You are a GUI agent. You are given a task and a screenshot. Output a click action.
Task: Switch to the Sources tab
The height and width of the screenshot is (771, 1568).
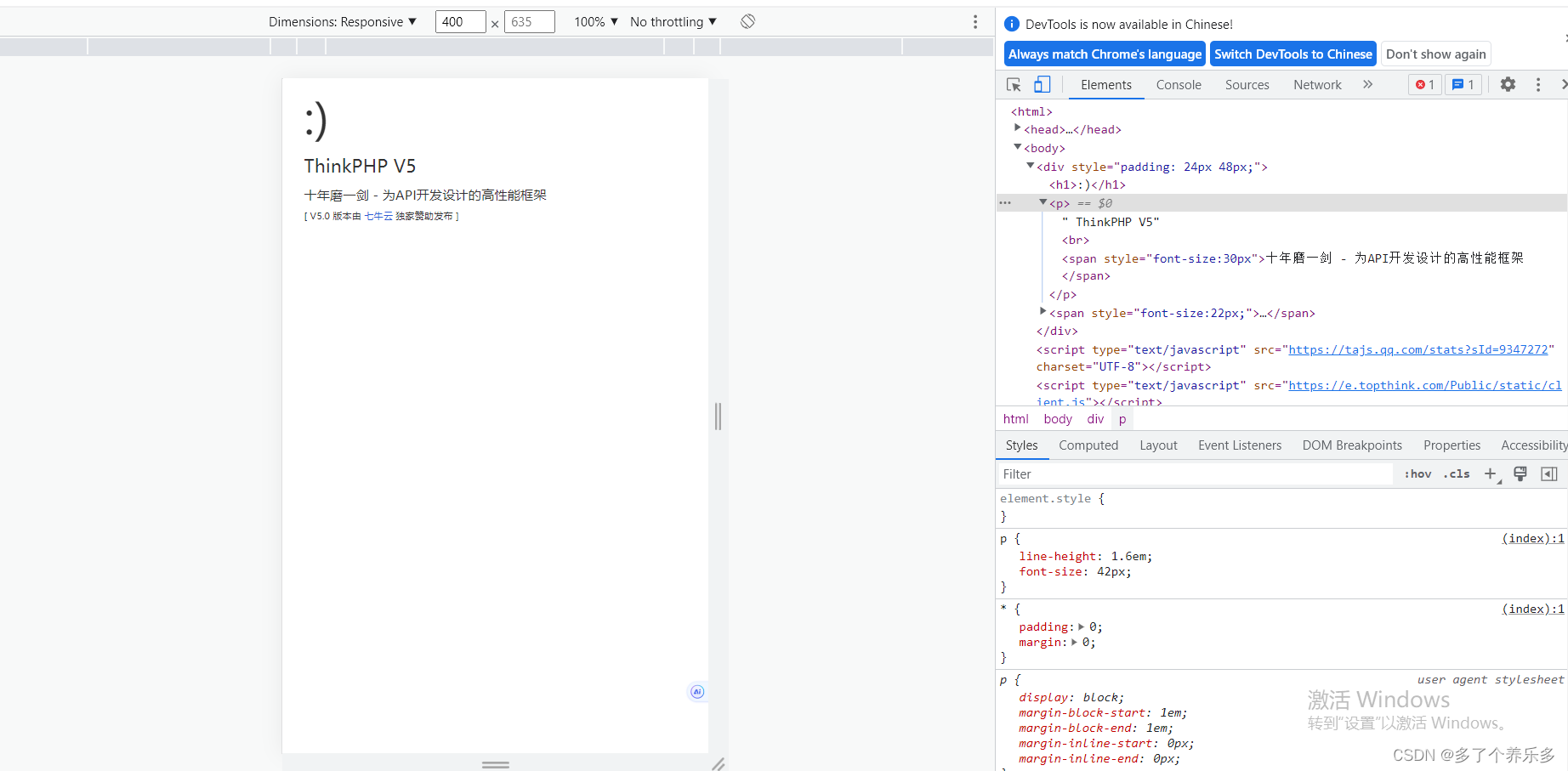(x=1247, y=84)
